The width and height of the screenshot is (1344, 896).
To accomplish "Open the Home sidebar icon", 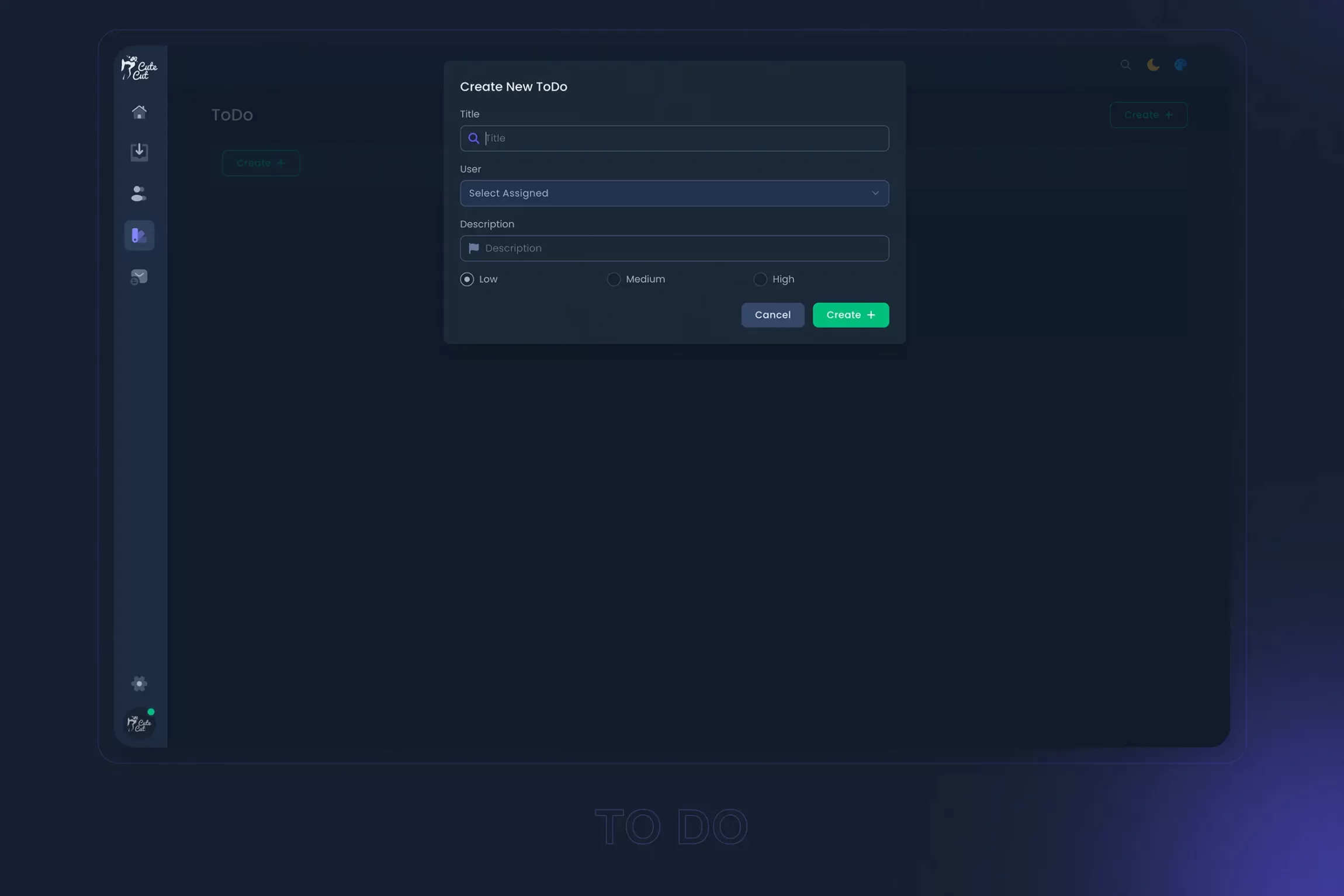I will point(139,112).
